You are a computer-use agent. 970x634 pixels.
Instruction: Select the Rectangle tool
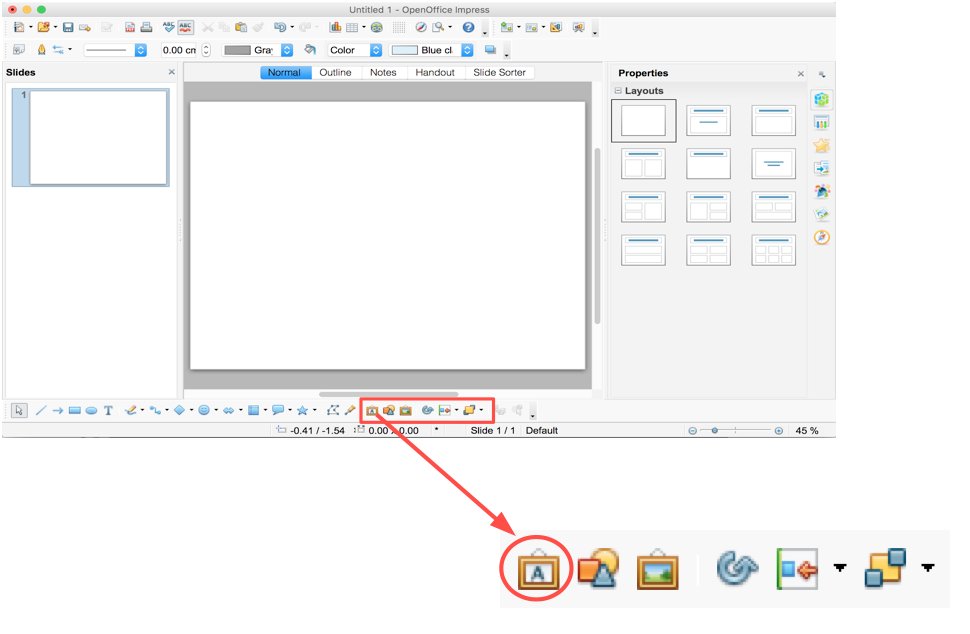coord(75,410)
